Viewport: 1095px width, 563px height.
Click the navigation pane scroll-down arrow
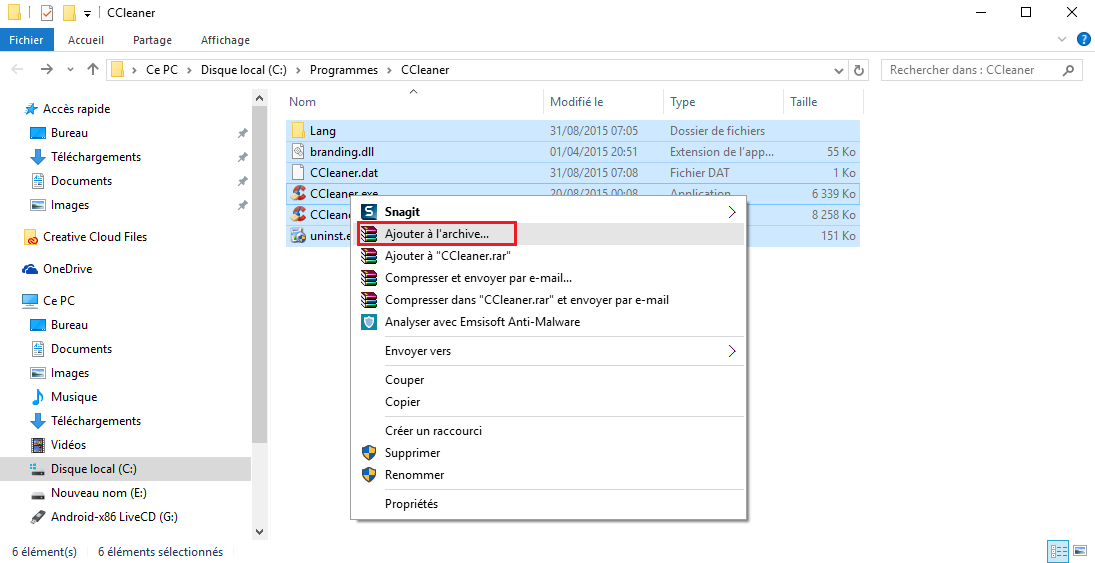pyautogui.click(x=259, y=532)
